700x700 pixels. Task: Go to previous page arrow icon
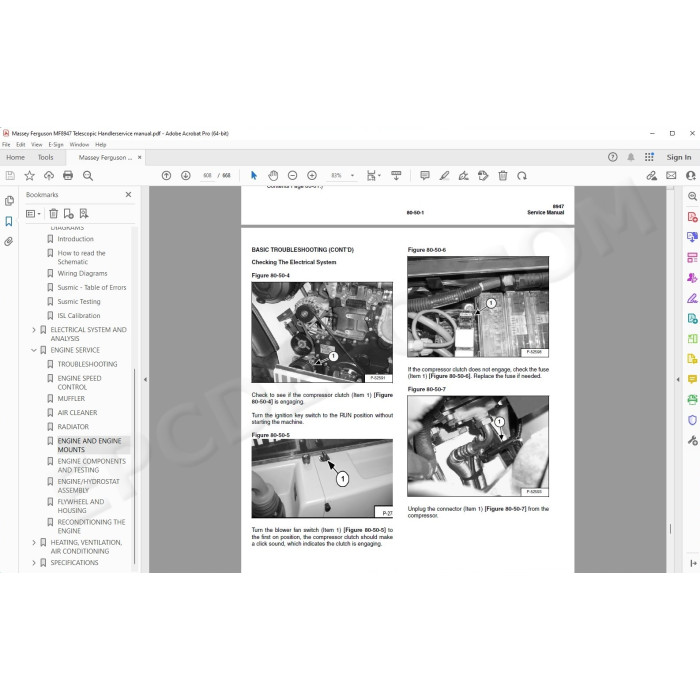pos(166,175)
